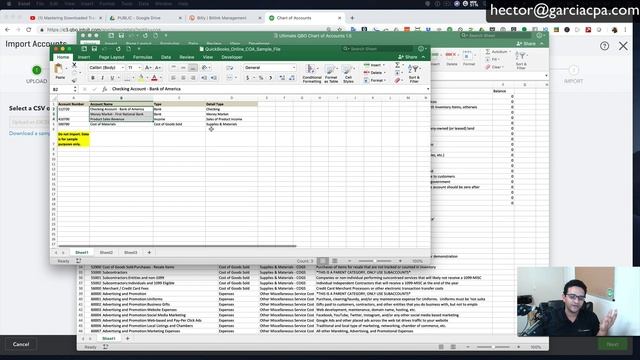
Task: Switch to the Sheet2 tab in front window
Action: pos(106,253)
